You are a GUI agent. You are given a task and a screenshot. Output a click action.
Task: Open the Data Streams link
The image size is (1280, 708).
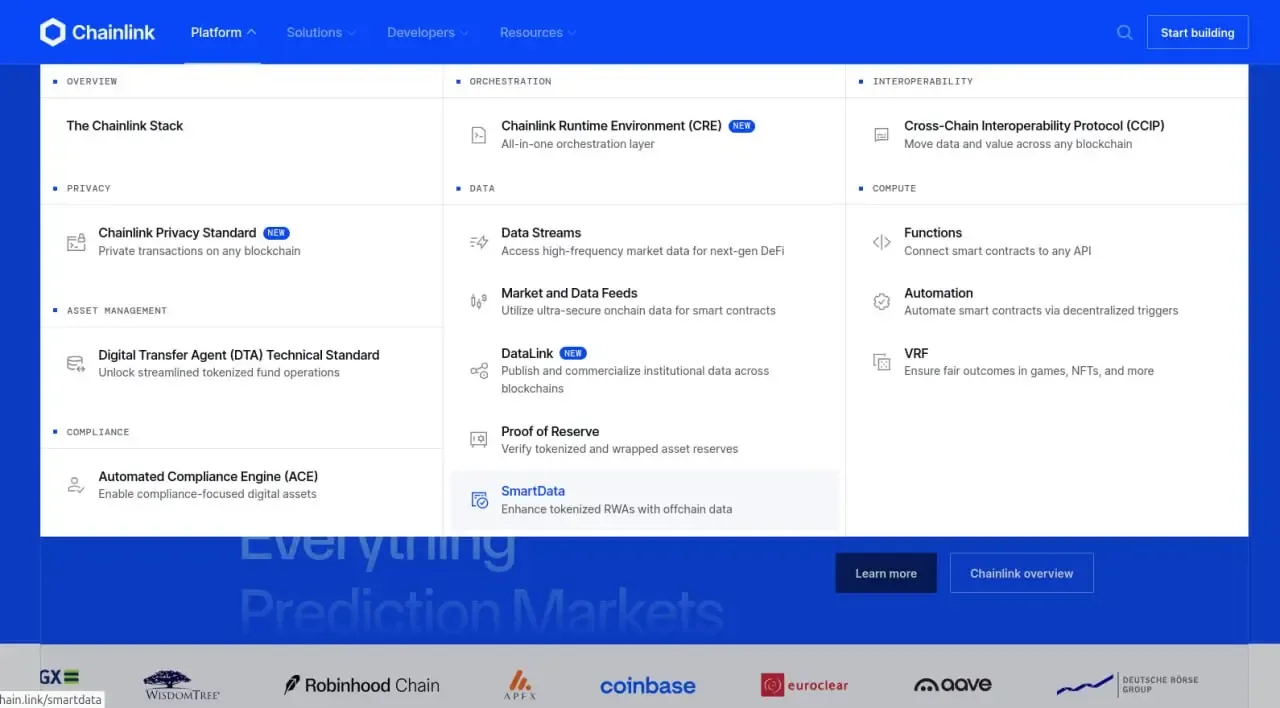click(x=541, y=233)
